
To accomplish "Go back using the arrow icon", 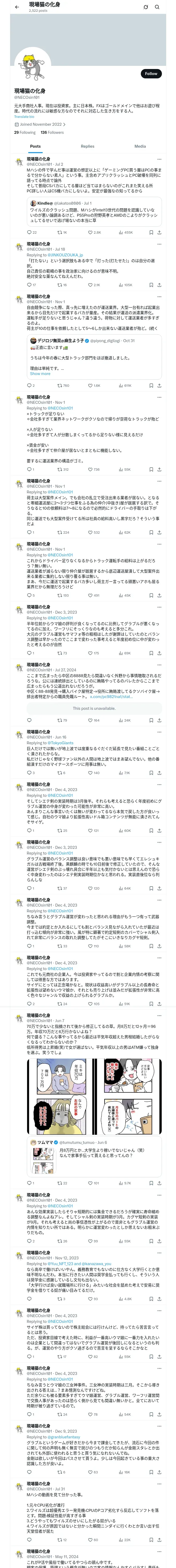I will tap(17, 7).
